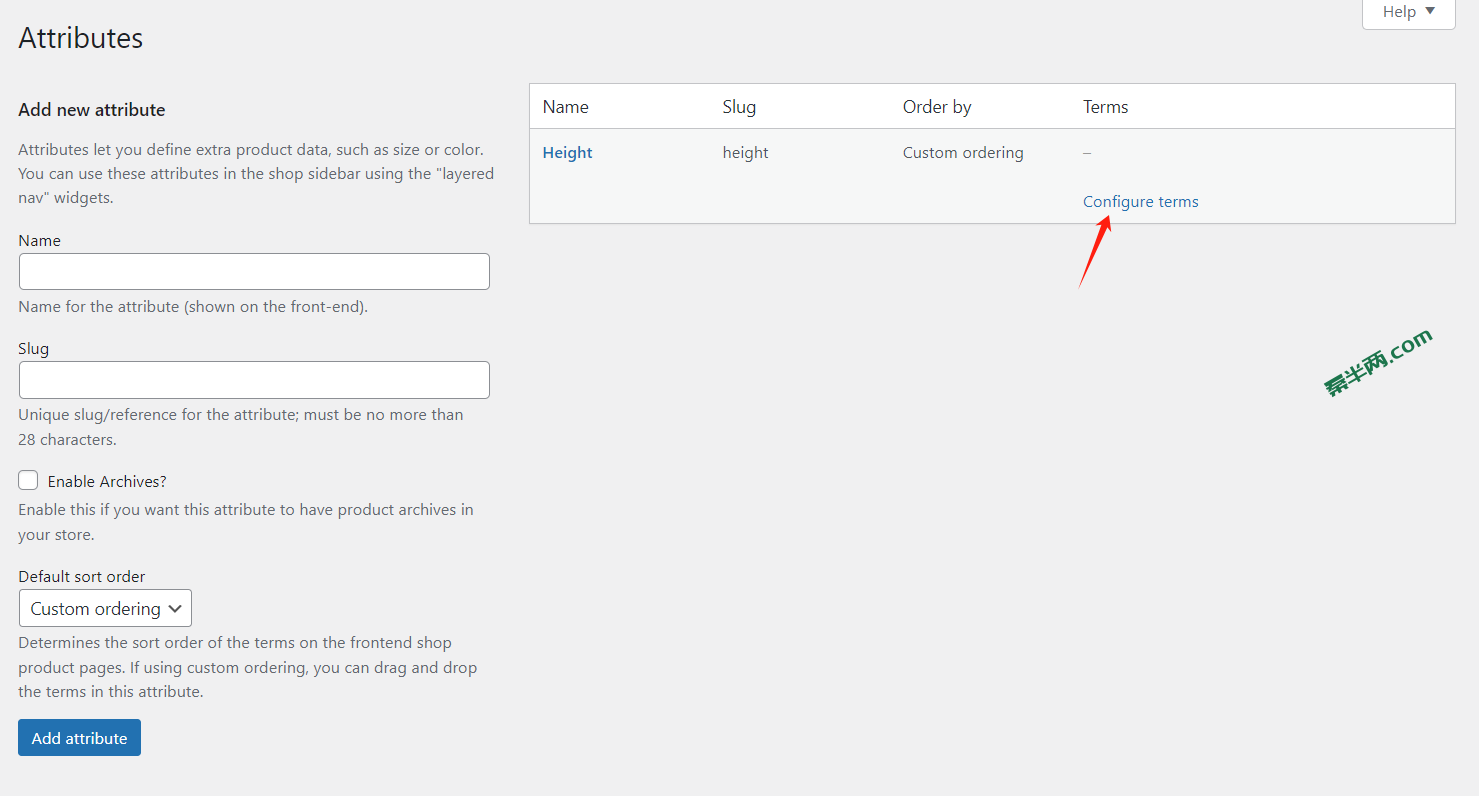This screenshot has width=1479, height=796.
Task: Click the Slug input field
Action: point(254,380)
